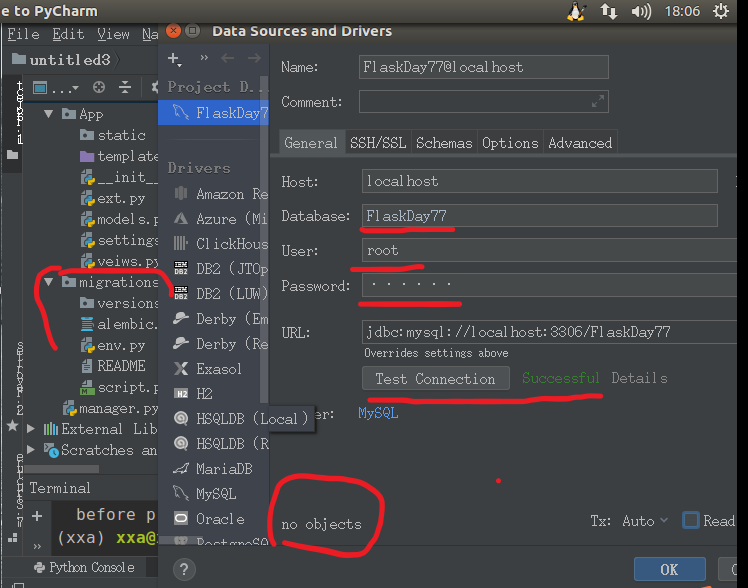Image resolution: width=748 pixels, height=588 pixels.
Task: Select the HSQLDB (Remote) driver icon
Action: (181, 444)
